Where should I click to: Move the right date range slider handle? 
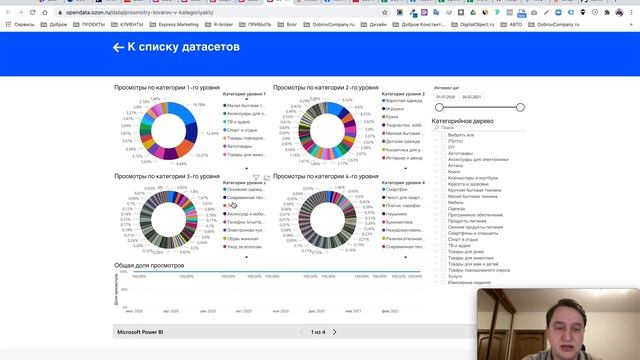click(x=520, y=107)
